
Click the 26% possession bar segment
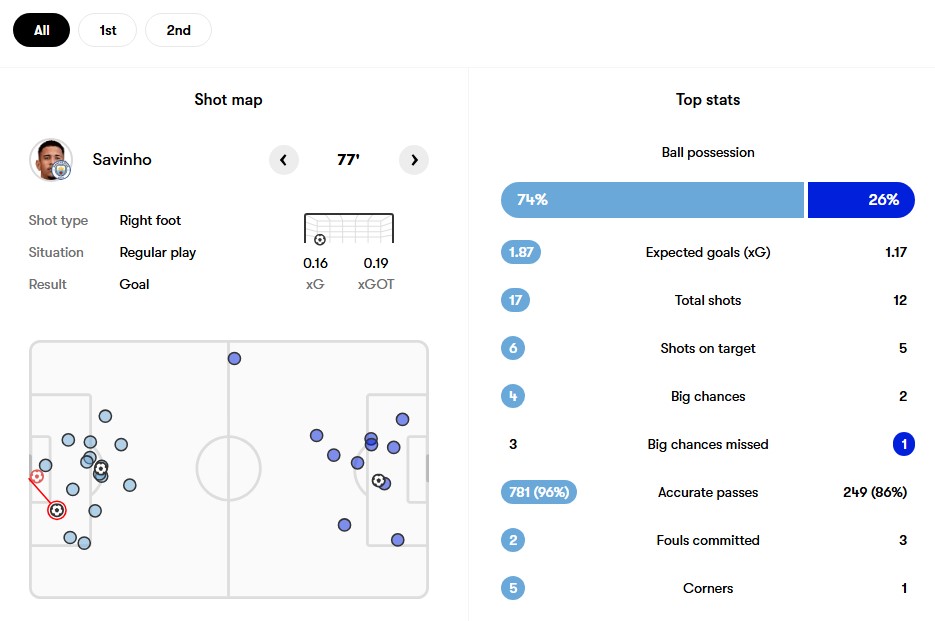(x=861, y=200)
